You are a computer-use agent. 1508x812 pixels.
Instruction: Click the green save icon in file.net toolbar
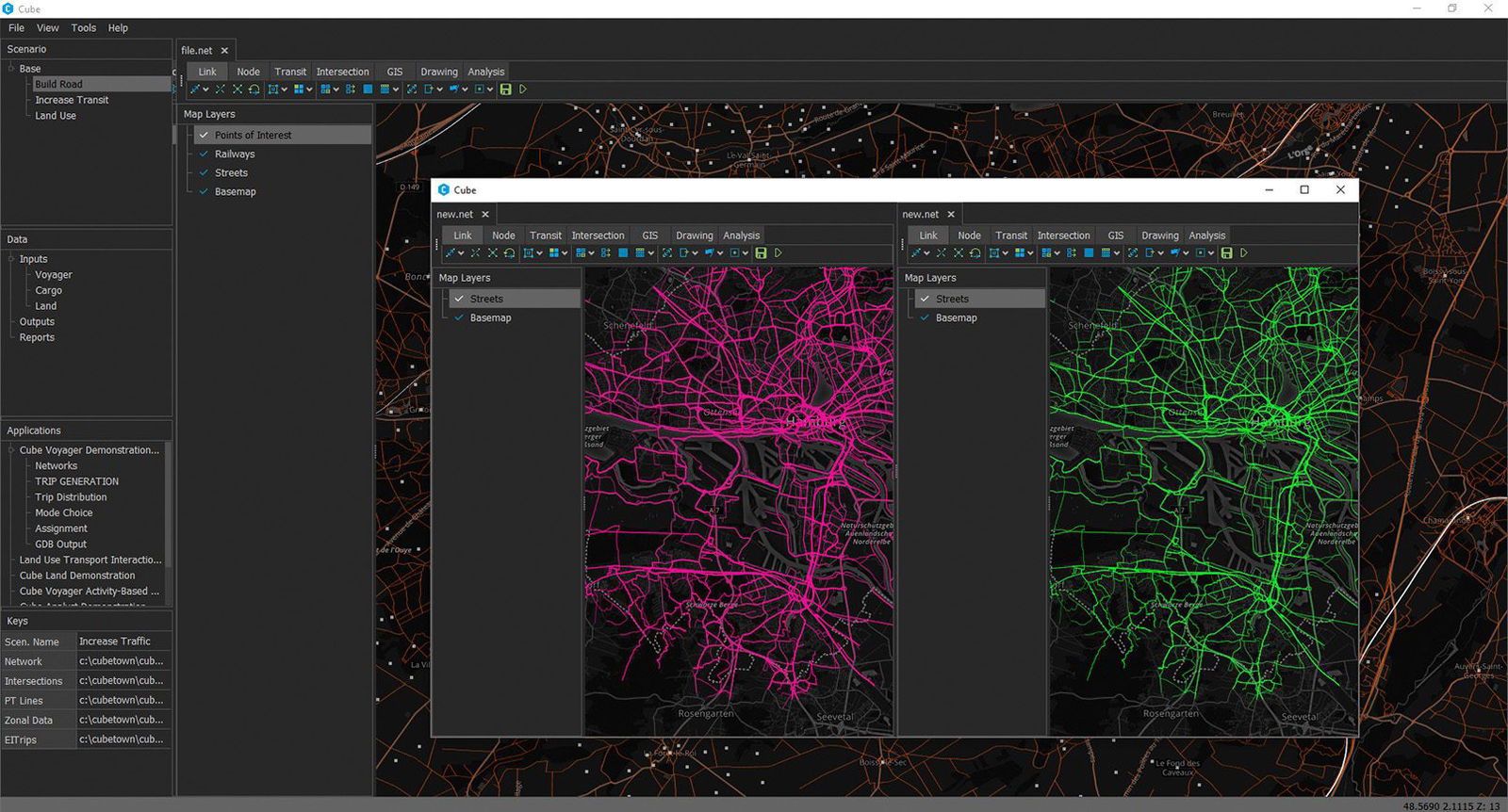point(506,89)
